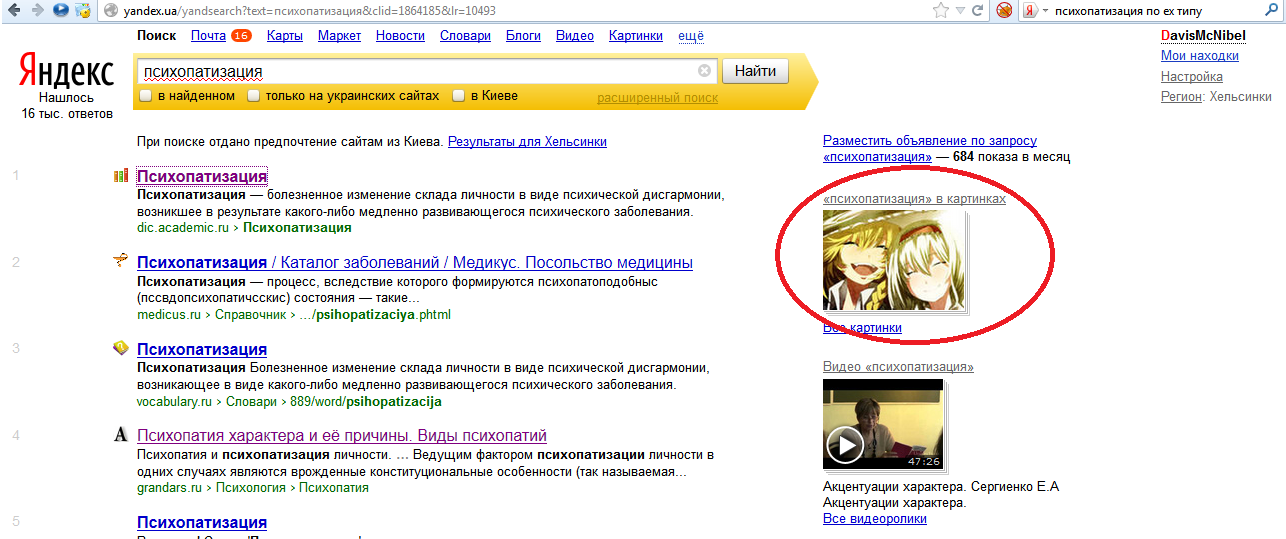
Task: Open Картинки search tab
Action: pyautogui.click(x=636, y=36)
